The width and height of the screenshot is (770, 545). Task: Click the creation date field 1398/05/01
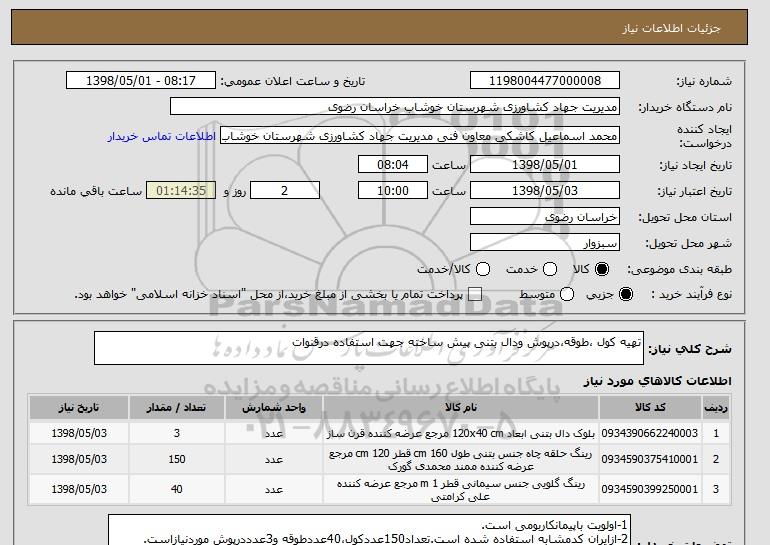[x=545, y=164]
